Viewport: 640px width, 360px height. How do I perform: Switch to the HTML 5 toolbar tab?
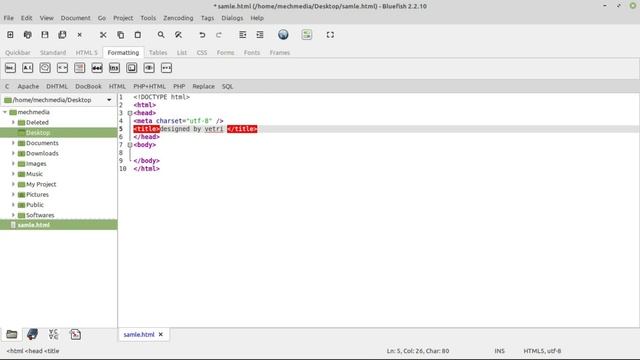tap(87, 53)
